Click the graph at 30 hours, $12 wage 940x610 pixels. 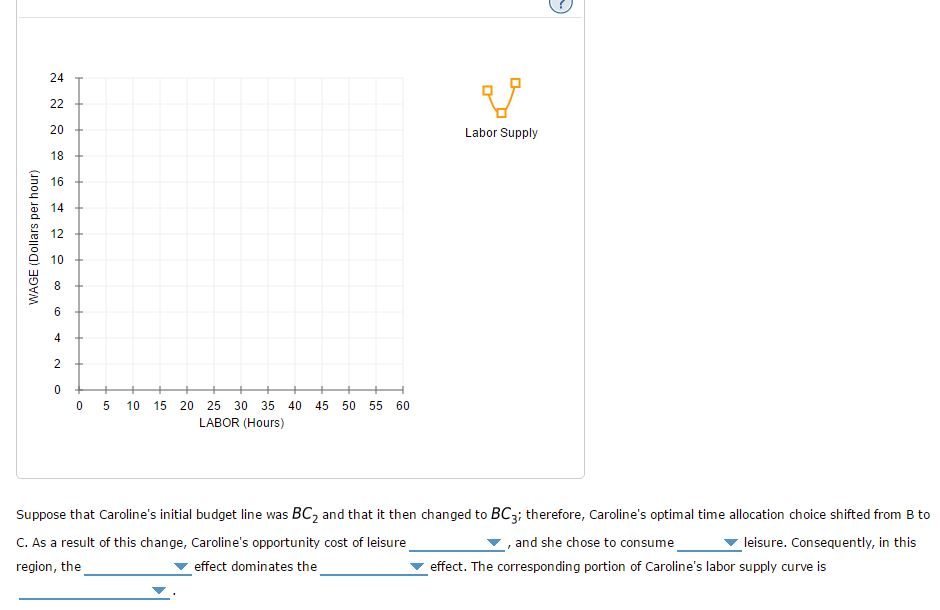coord(241,234)
